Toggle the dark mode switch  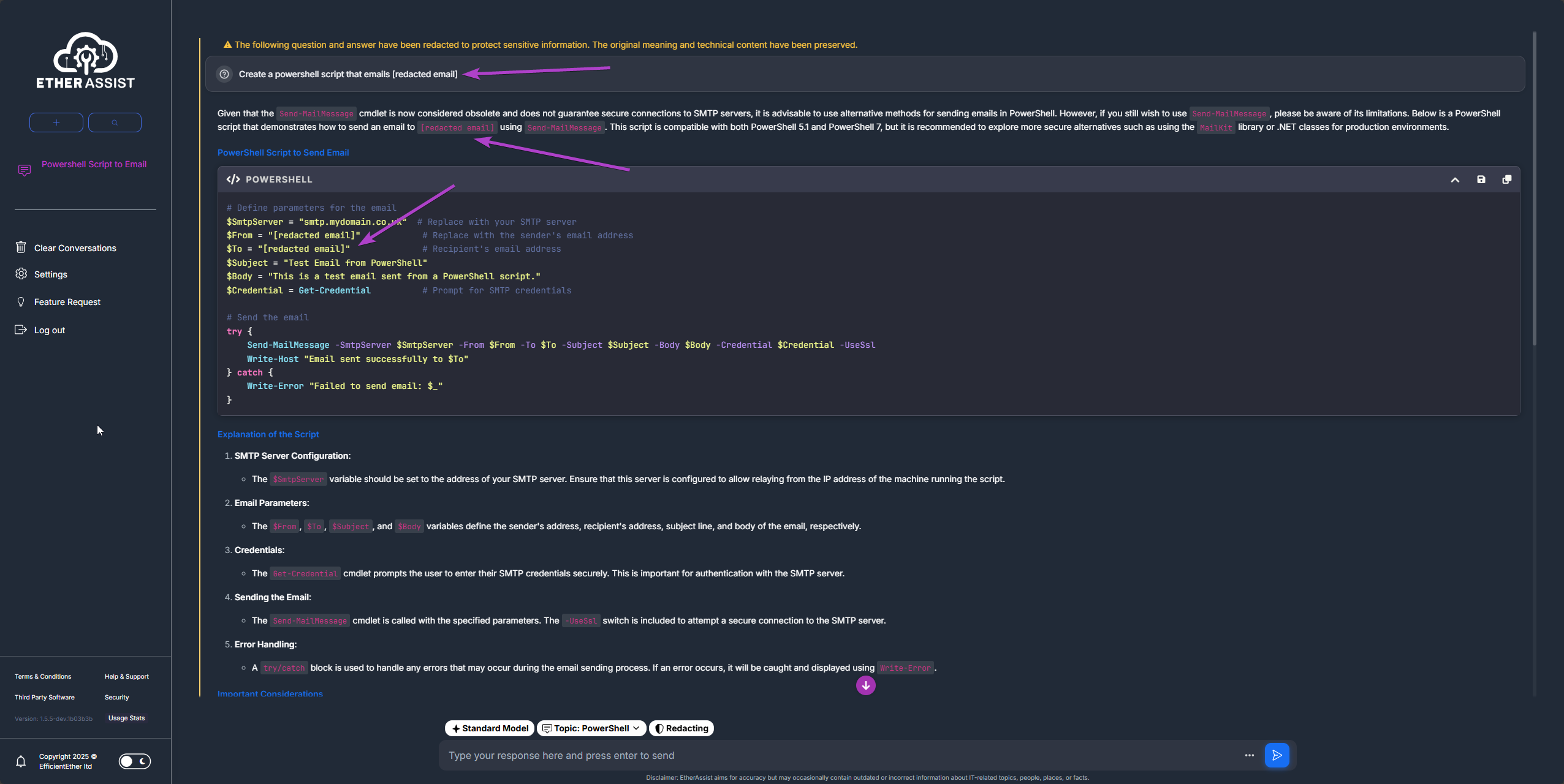(x=135, y=761)
